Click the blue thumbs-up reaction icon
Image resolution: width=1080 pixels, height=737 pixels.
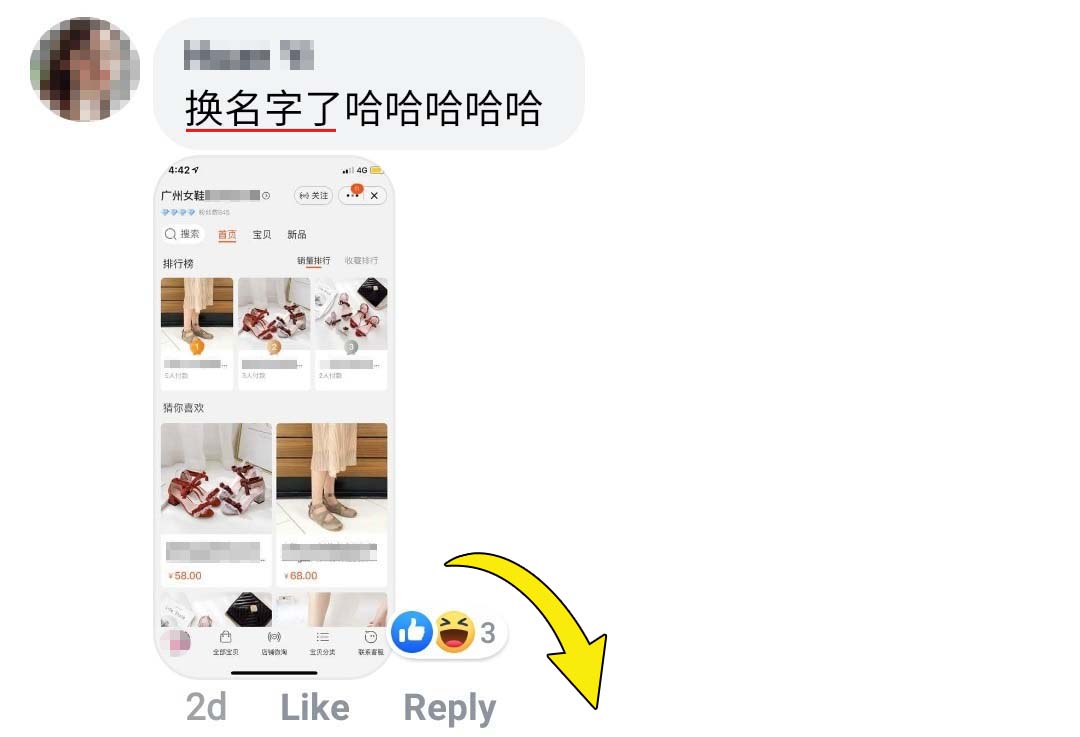click(412, 632)
